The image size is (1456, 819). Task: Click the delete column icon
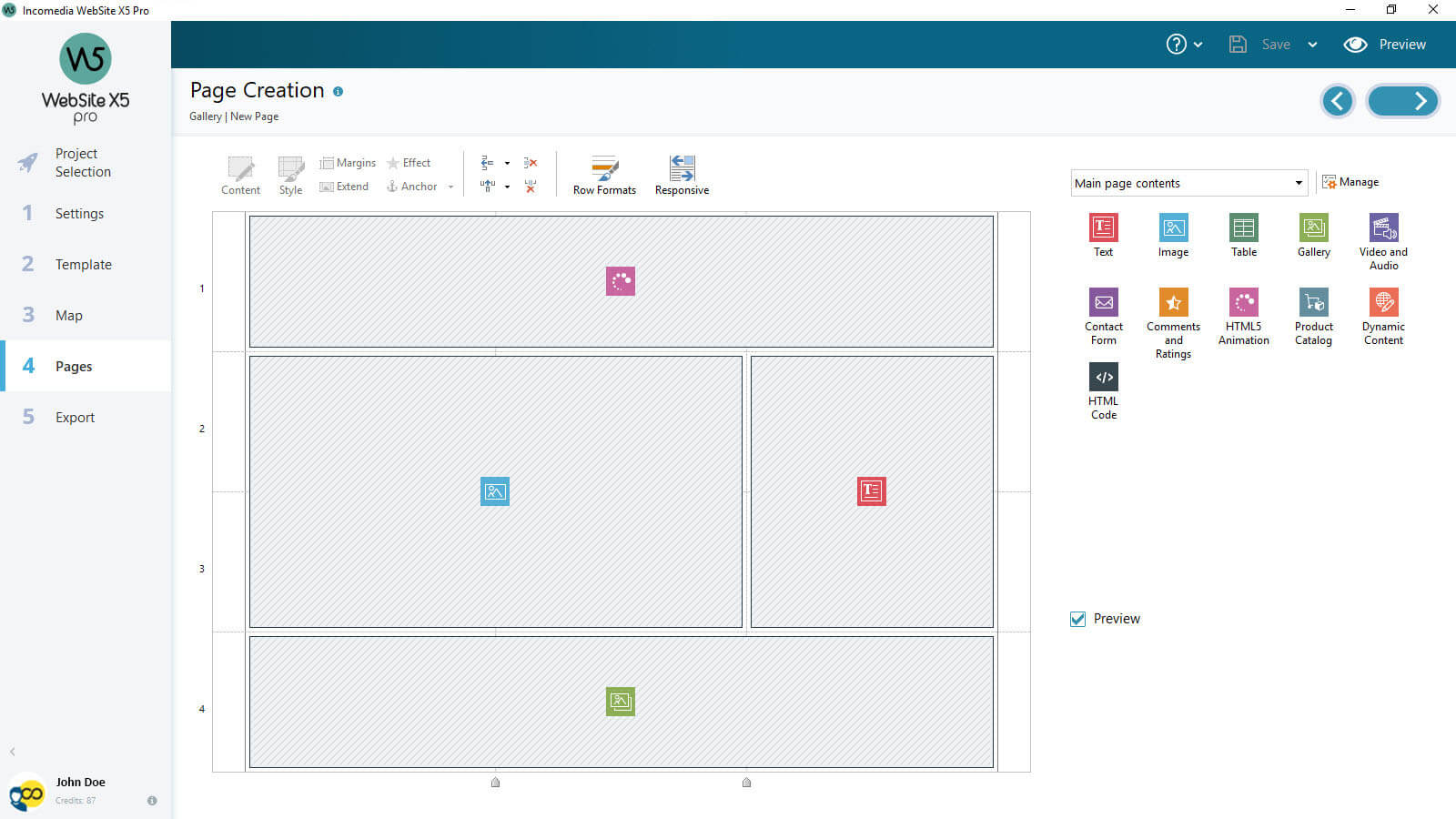coord(531,187)
